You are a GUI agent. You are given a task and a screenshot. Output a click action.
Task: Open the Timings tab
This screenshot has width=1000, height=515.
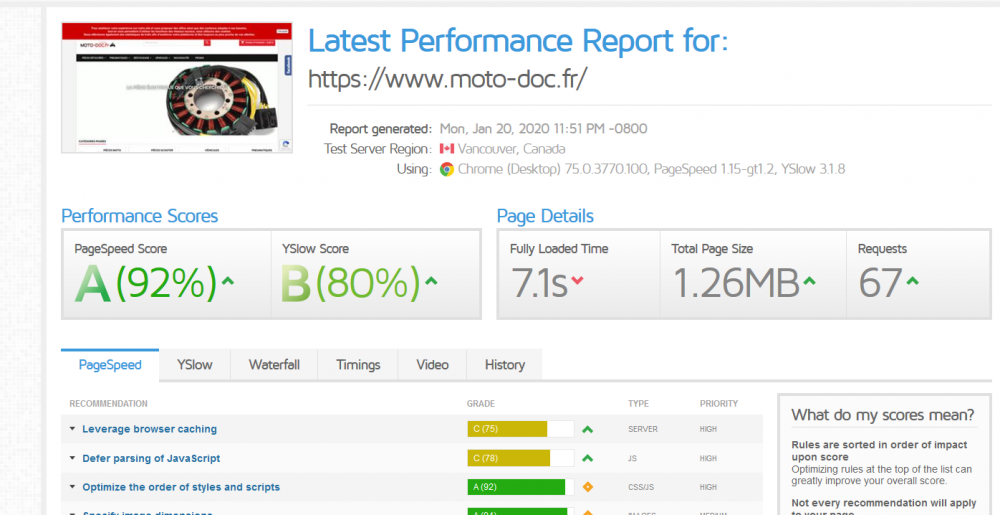358,365
